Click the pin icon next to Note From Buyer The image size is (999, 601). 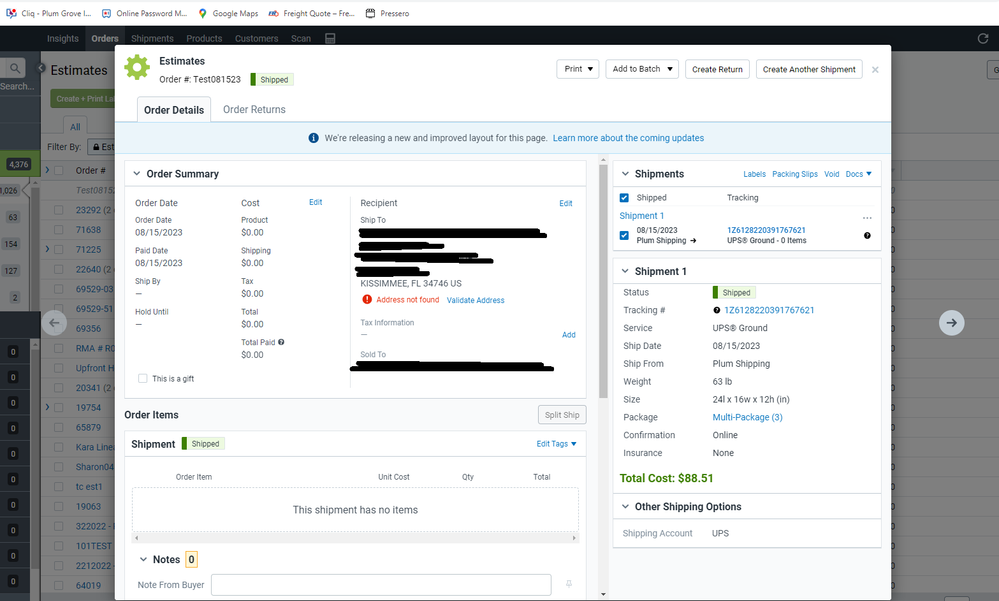(x=569, y=584)
